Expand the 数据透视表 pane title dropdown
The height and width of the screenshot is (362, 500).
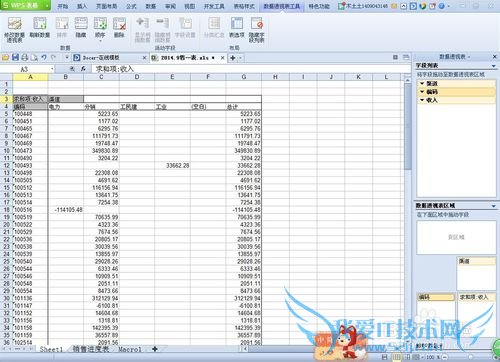[x=469, y=57]
